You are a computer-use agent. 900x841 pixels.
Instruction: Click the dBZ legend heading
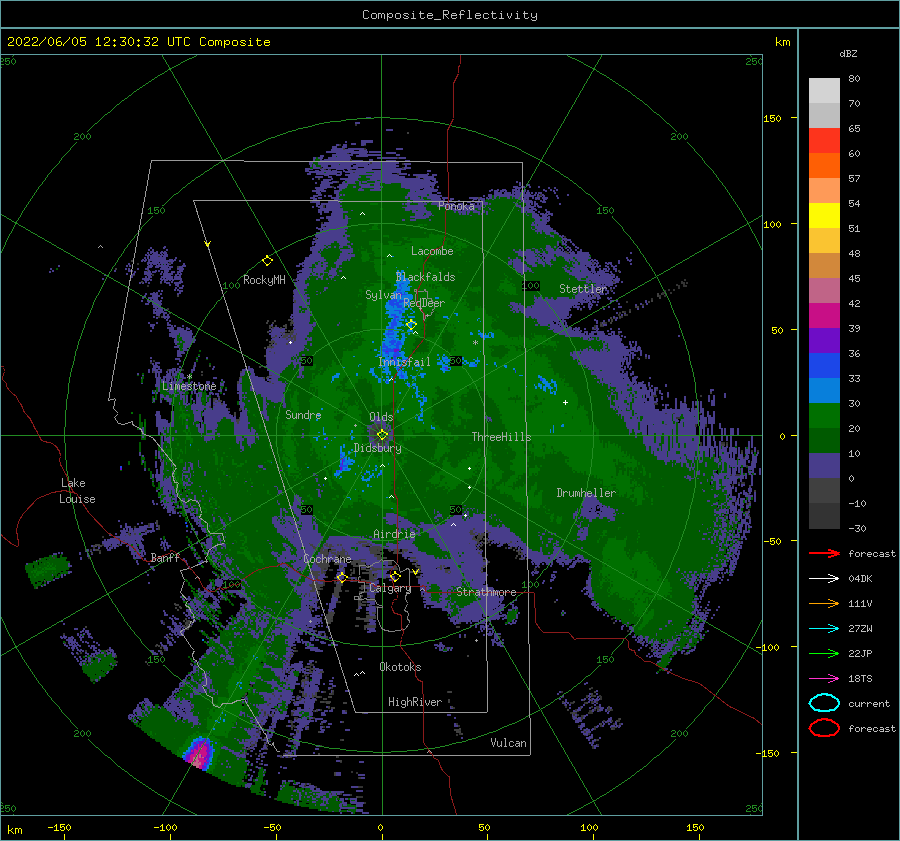848,53
